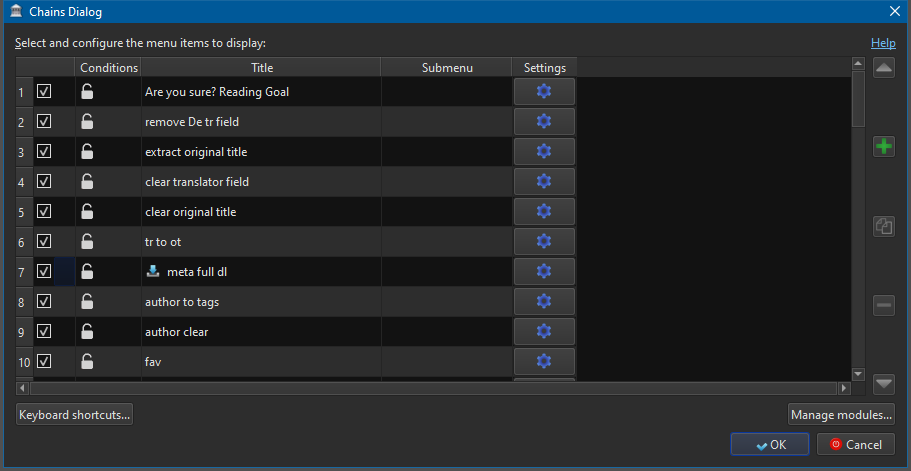The width and height of the screenshot is (911, 471).
Task: Close the Chains Dialog window
Action: coord(895,11)
